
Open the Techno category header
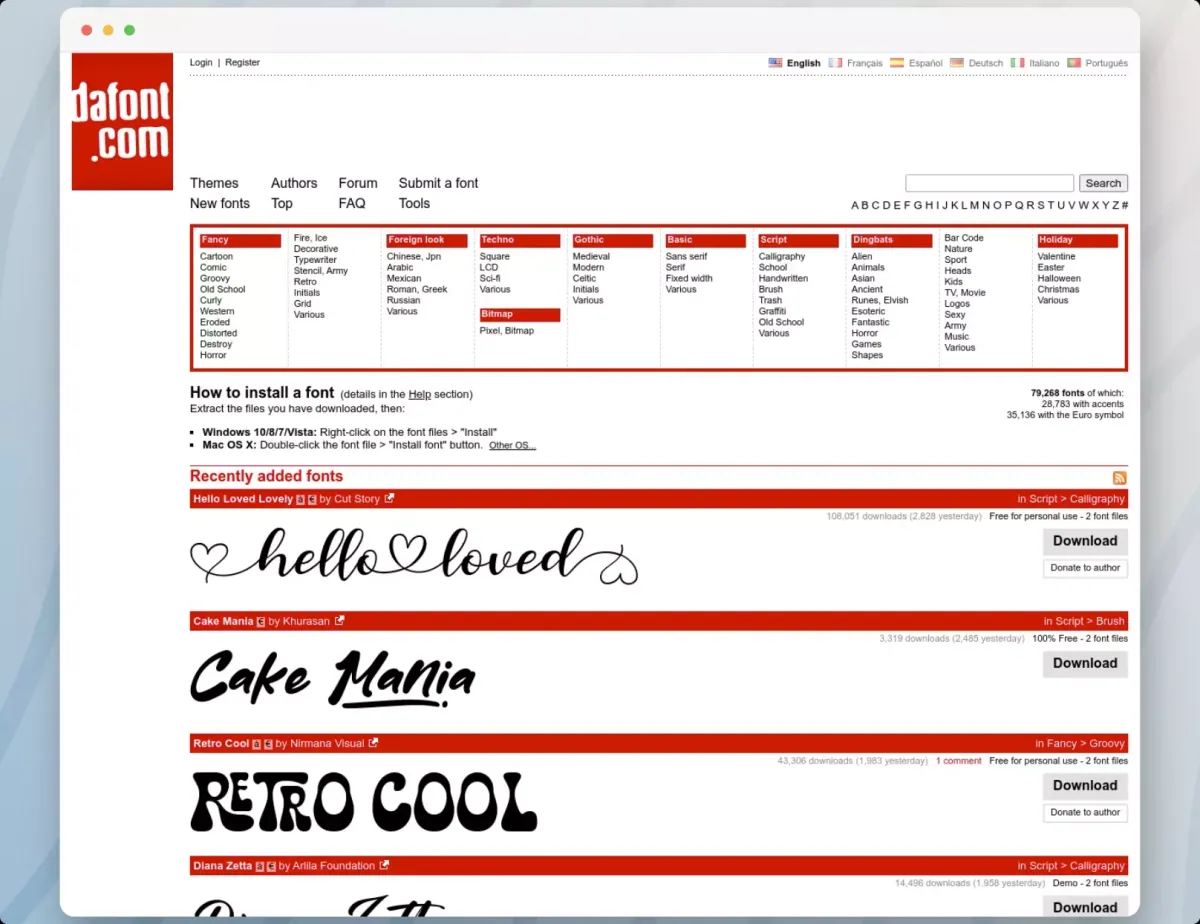(x=520, y=240)
